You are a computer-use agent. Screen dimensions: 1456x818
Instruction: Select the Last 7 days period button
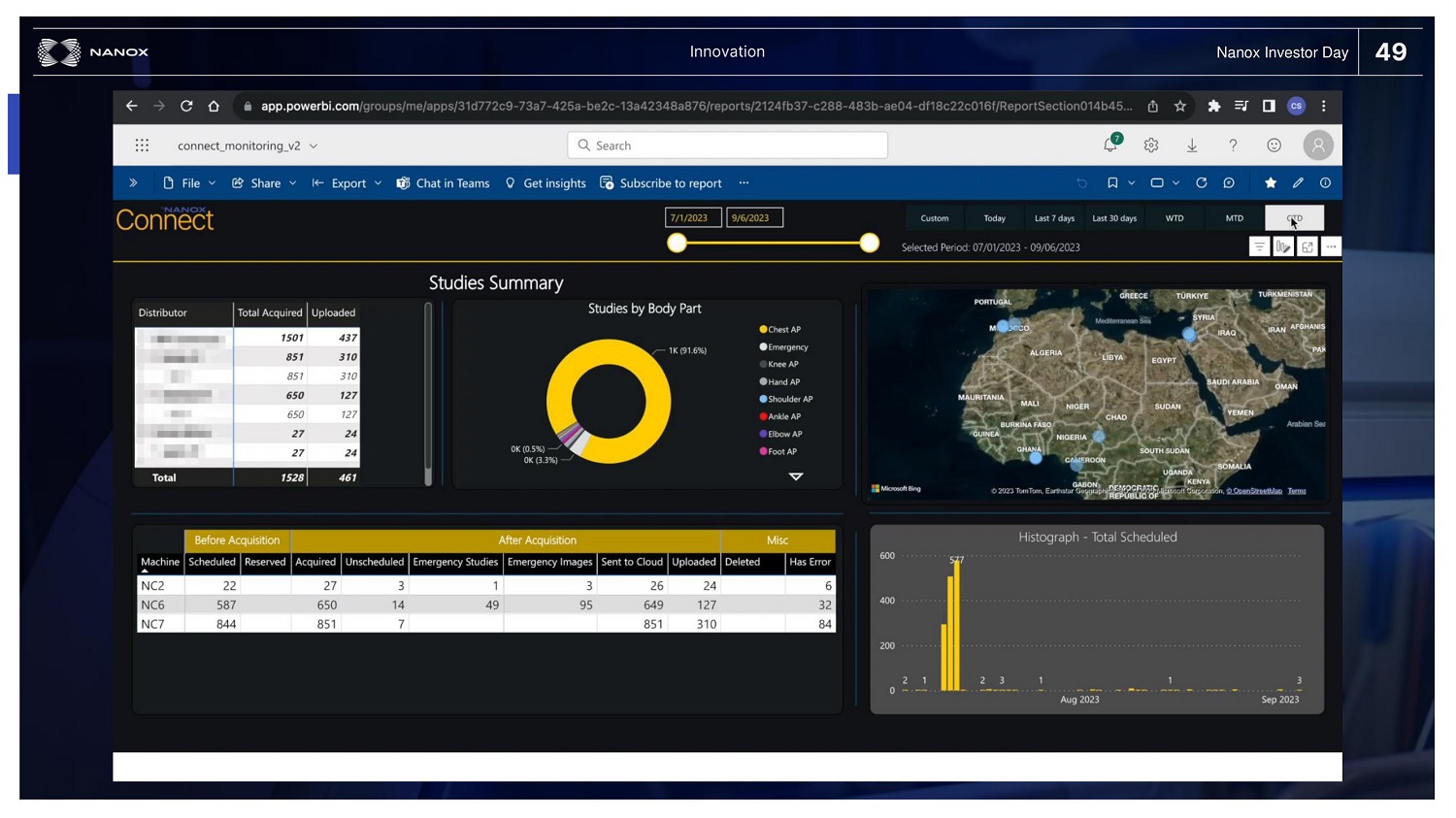coord(1054,218)
